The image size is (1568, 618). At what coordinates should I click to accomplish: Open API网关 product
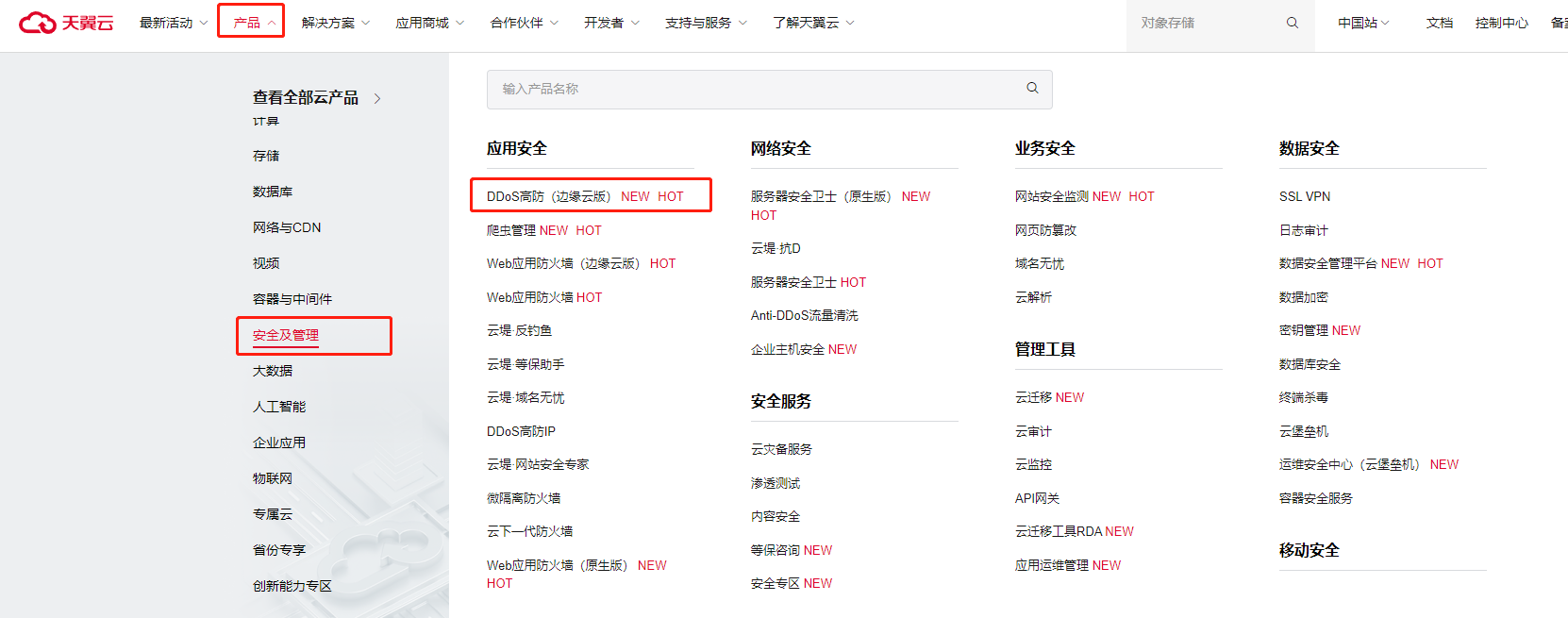point(1037,498)
